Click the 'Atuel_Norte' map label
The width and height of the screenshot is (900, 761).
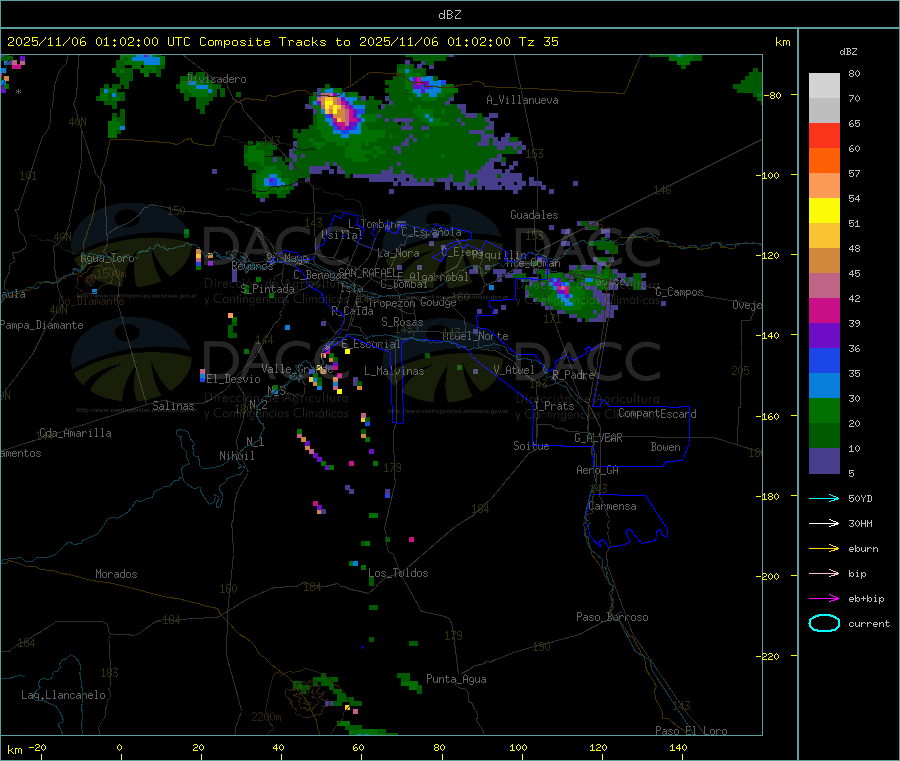click(475, 336)
